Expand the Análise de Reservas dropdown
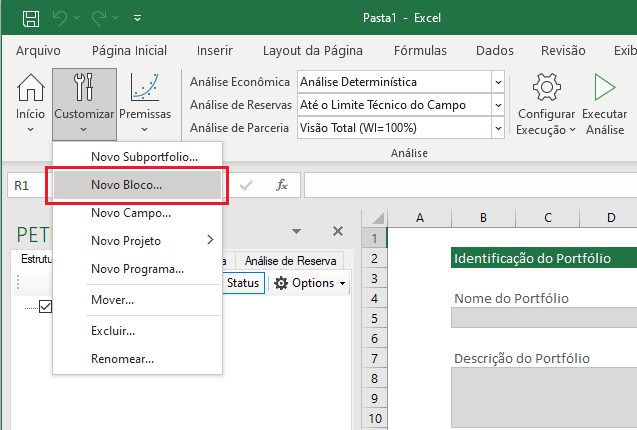Viewport: 637px width, 430px height. tap(498, 105)
